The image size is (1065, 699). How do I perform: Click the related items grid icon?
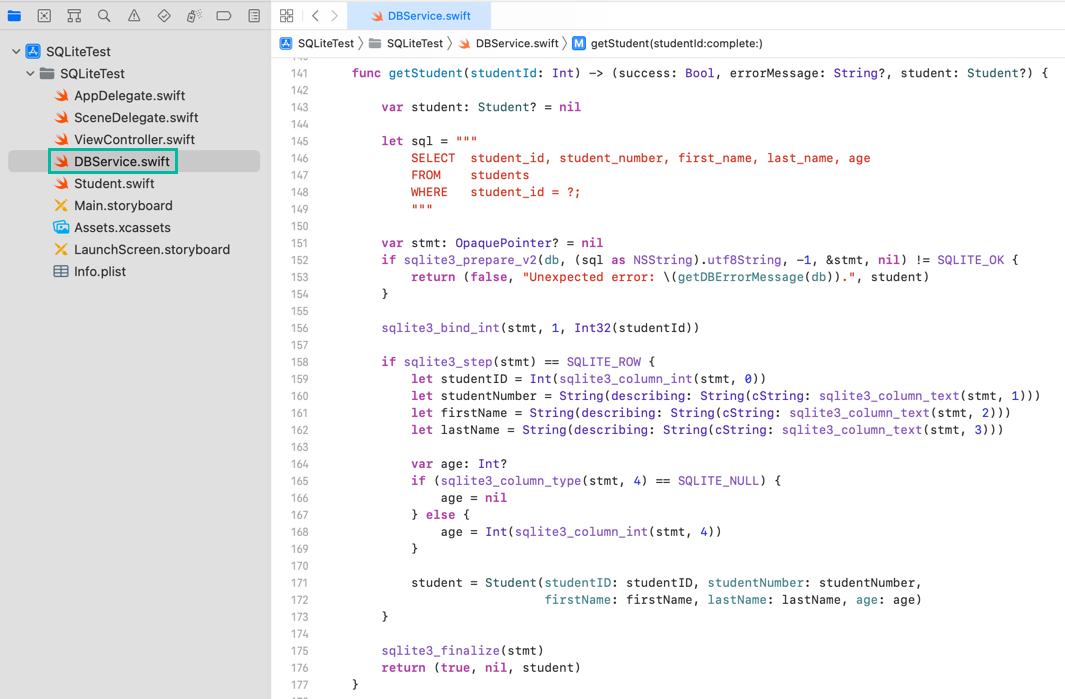tap(287, 16)
